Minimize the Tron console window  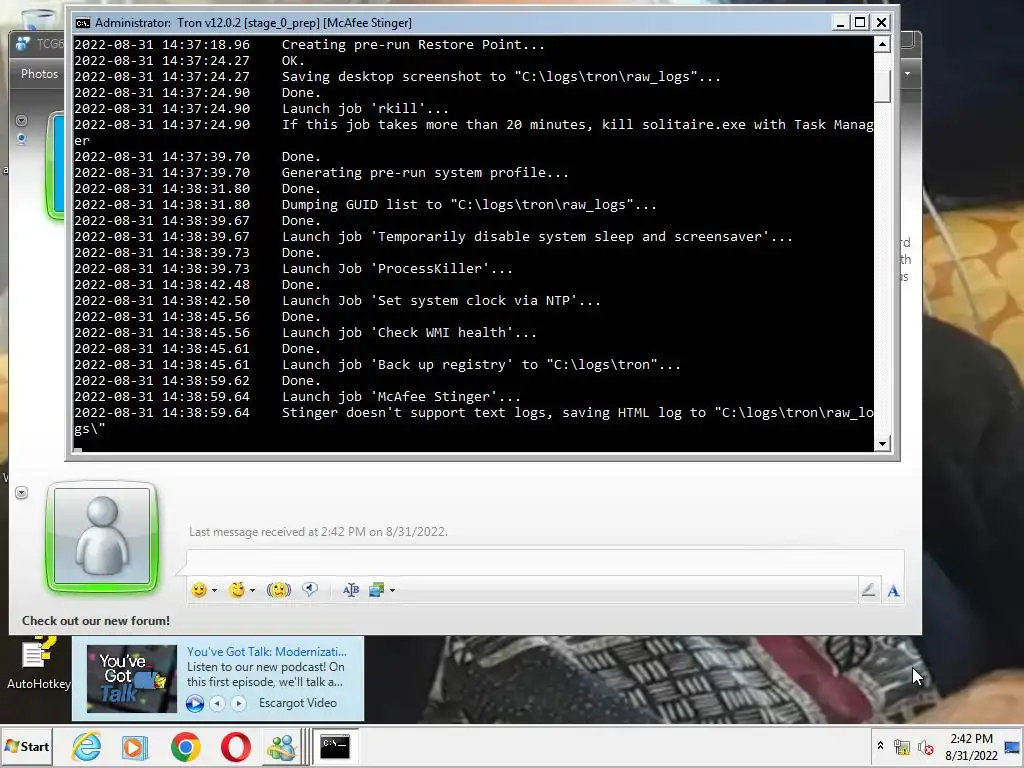pyautogui.click(x=840, y=23)
